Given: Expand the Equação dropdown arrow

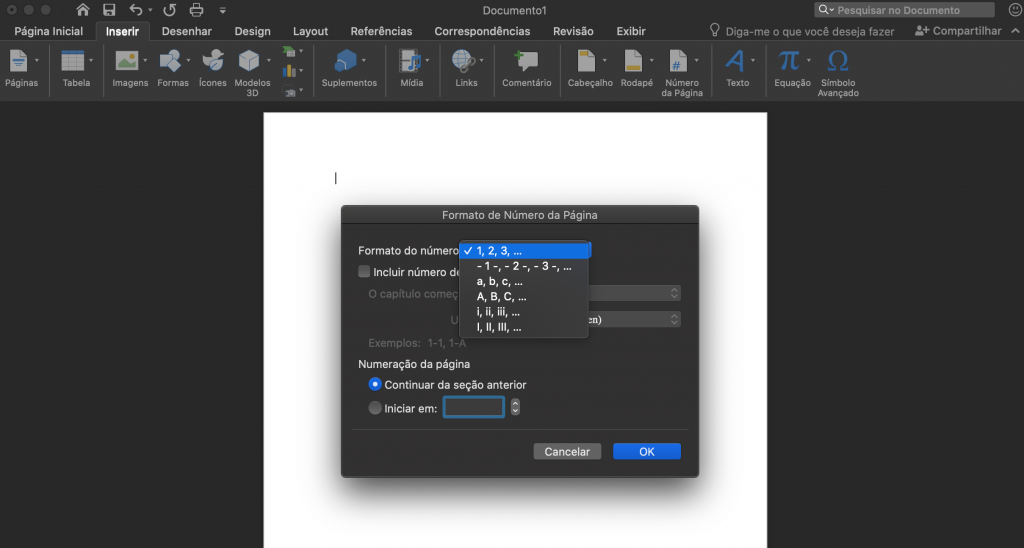Looking at the screenshot, I should coord(808,61).
